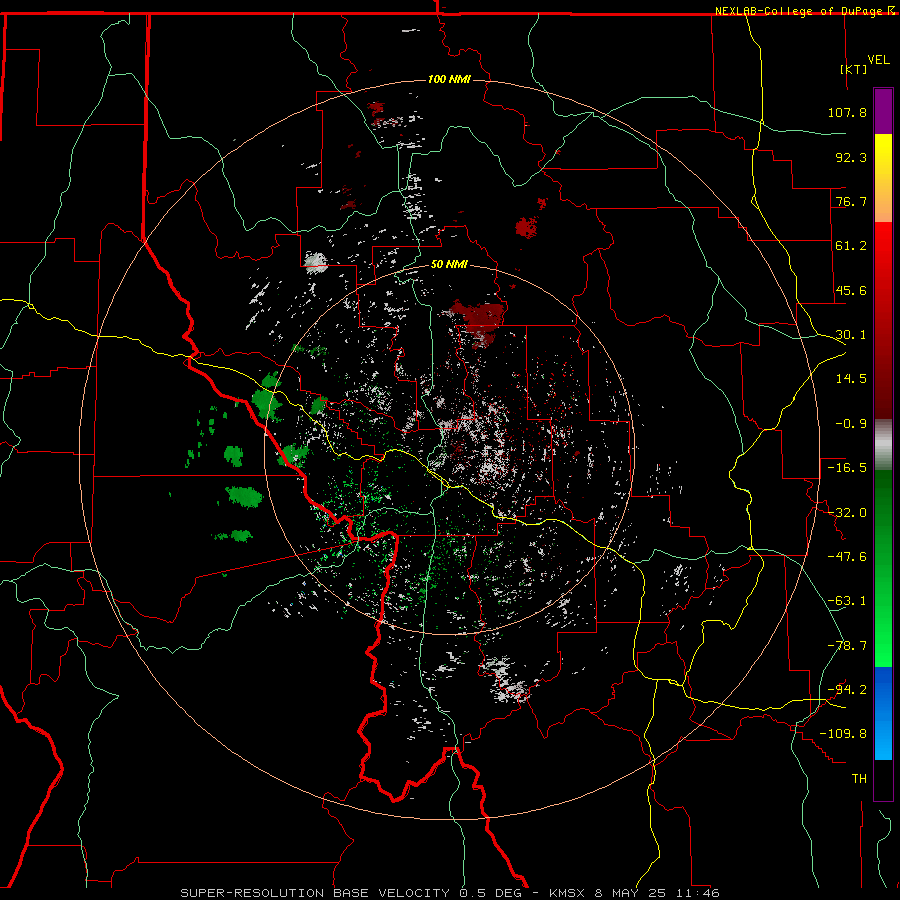900x900 pixels.
Task: Click the yellow-orange segment of the color bar
Action: (883, 178)
